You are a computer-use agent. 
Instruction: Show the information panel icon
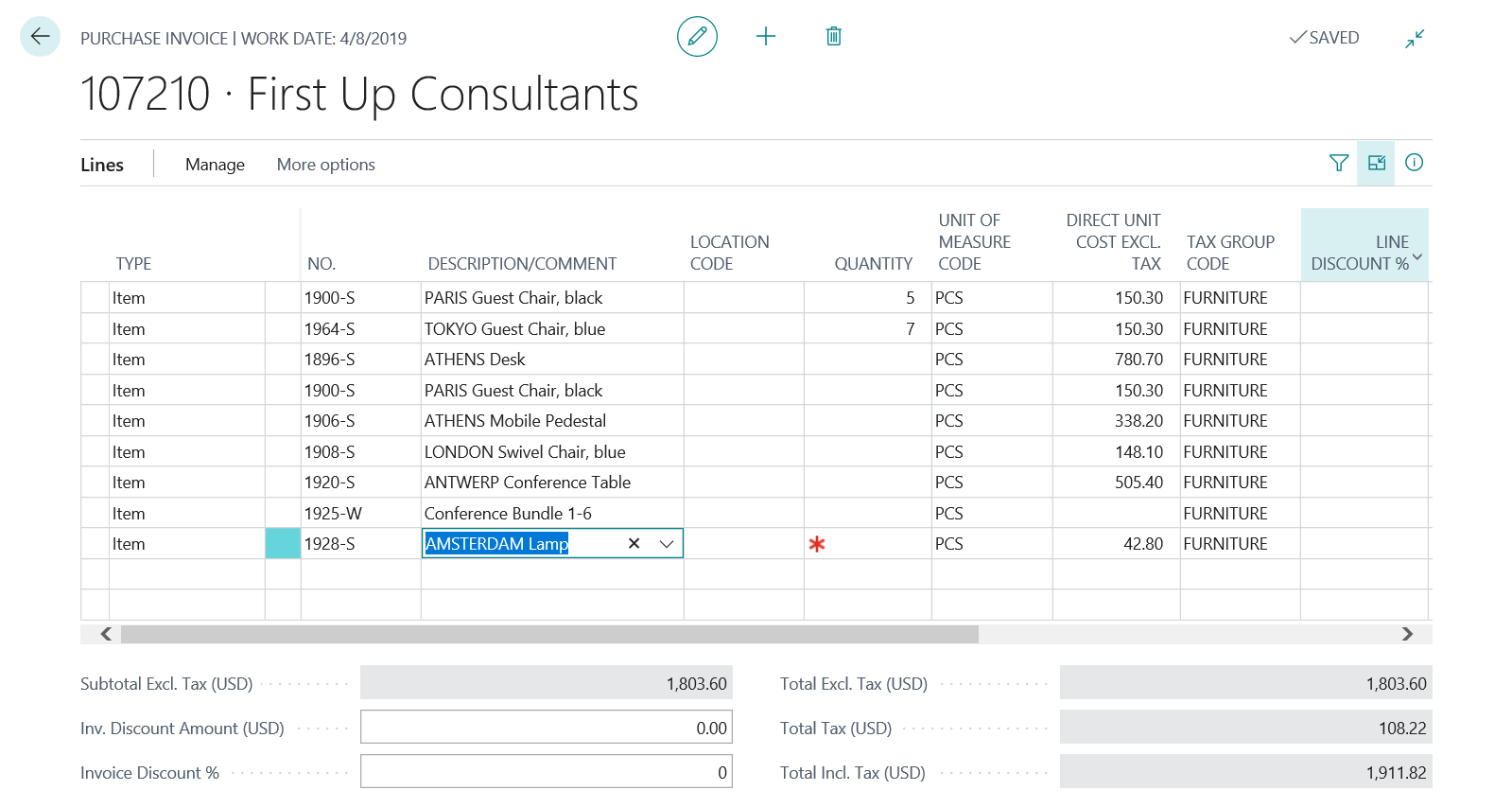[x=1414, y=163]
